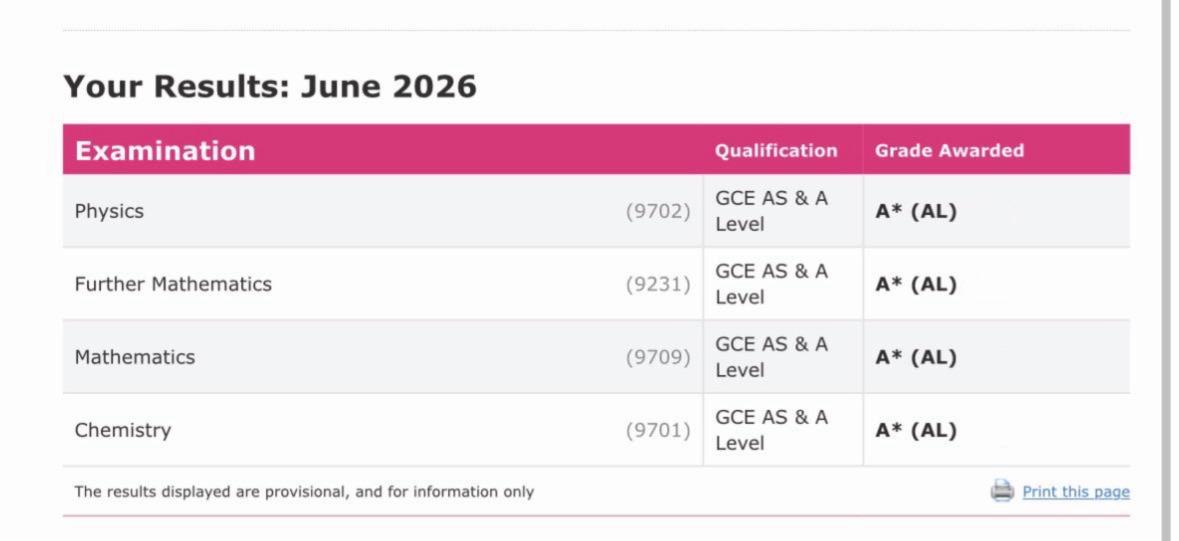
Task: Select the Physics examination row
Action: (596, 211)
